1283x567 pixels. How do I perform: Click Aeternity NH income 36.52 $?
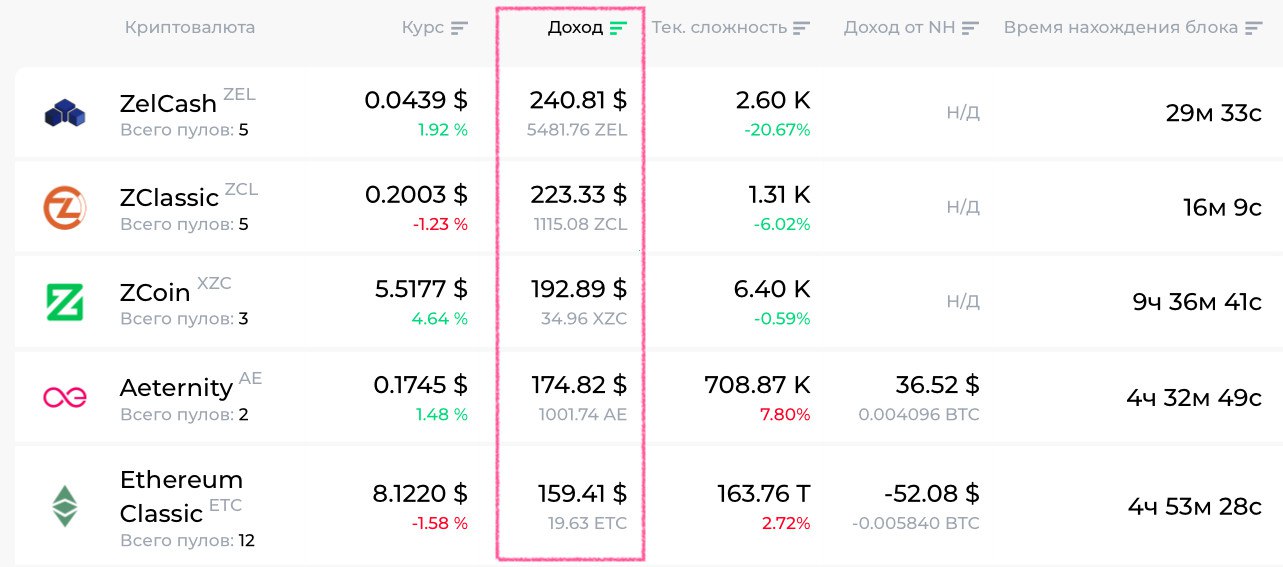point(937,385)
